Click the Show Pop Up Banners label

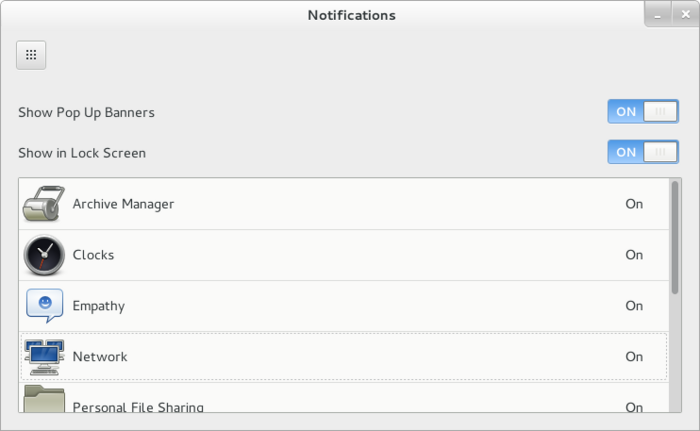86,112
